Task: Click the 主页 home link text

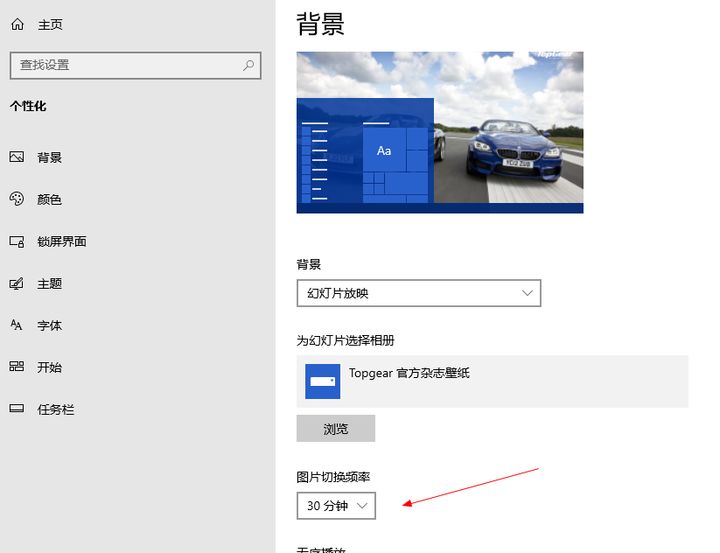Action: pyautogui.click(x=50, y=25)
